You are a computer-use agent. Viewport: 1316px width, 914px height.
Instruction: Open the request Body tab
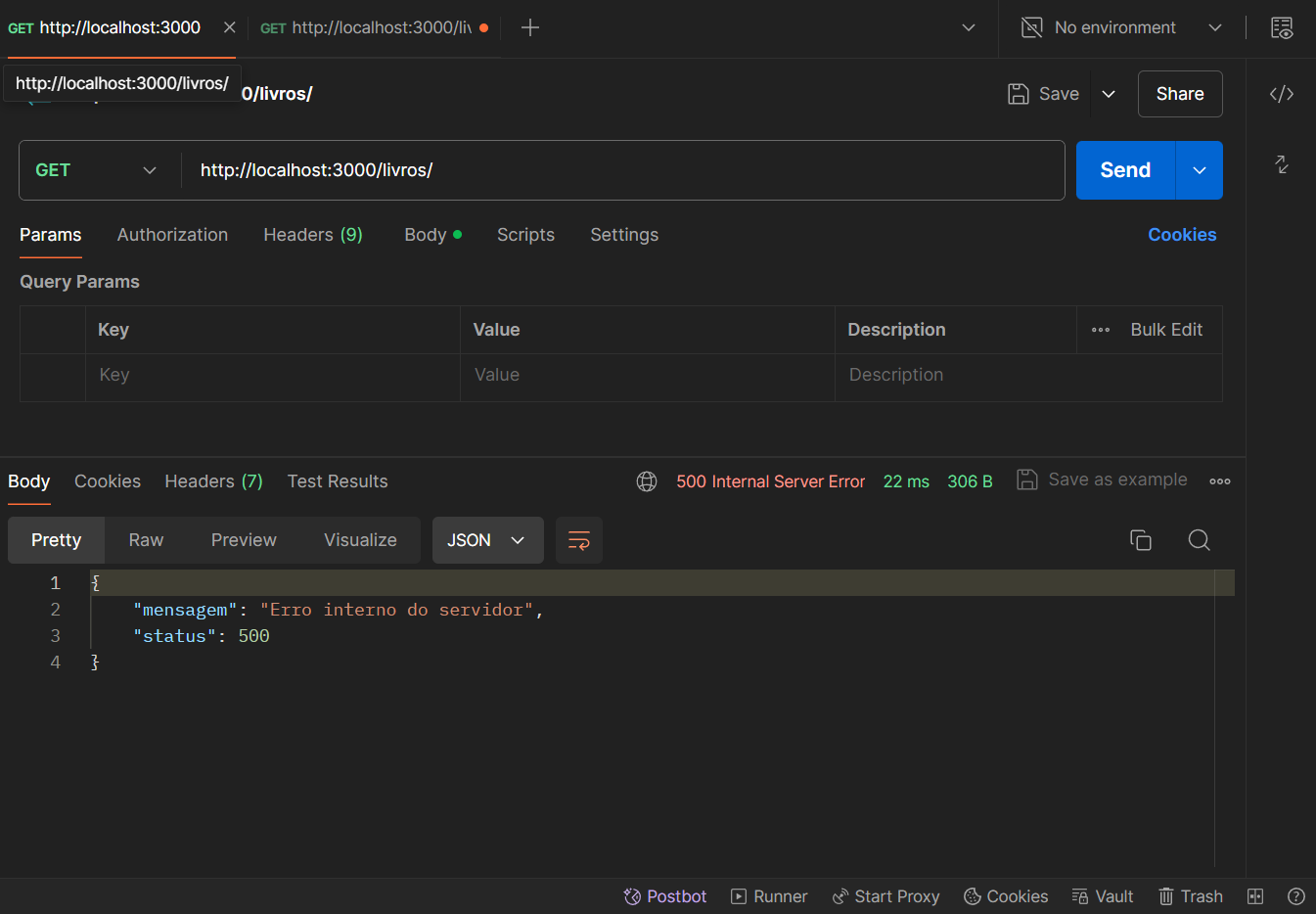click(x=432, y=235)
